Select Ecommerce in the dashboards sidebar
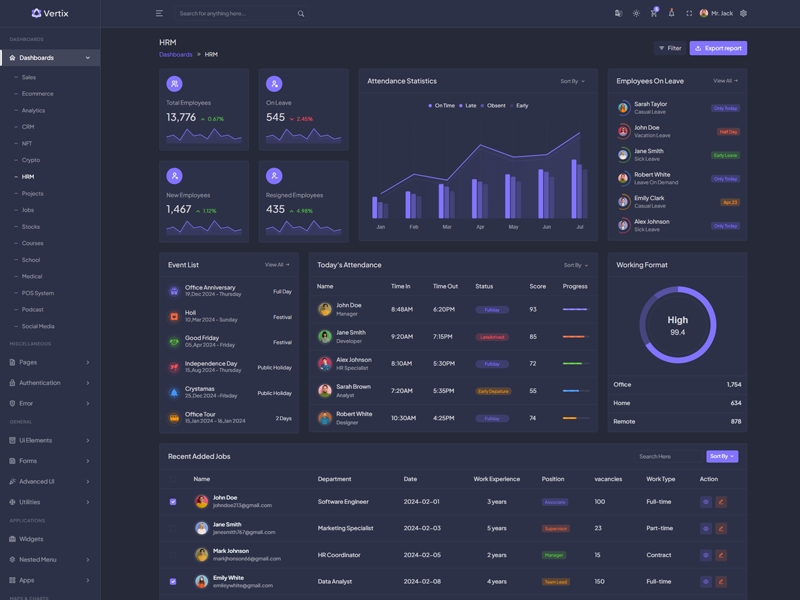Screen dimensions: 800x600 coord(37,94)
